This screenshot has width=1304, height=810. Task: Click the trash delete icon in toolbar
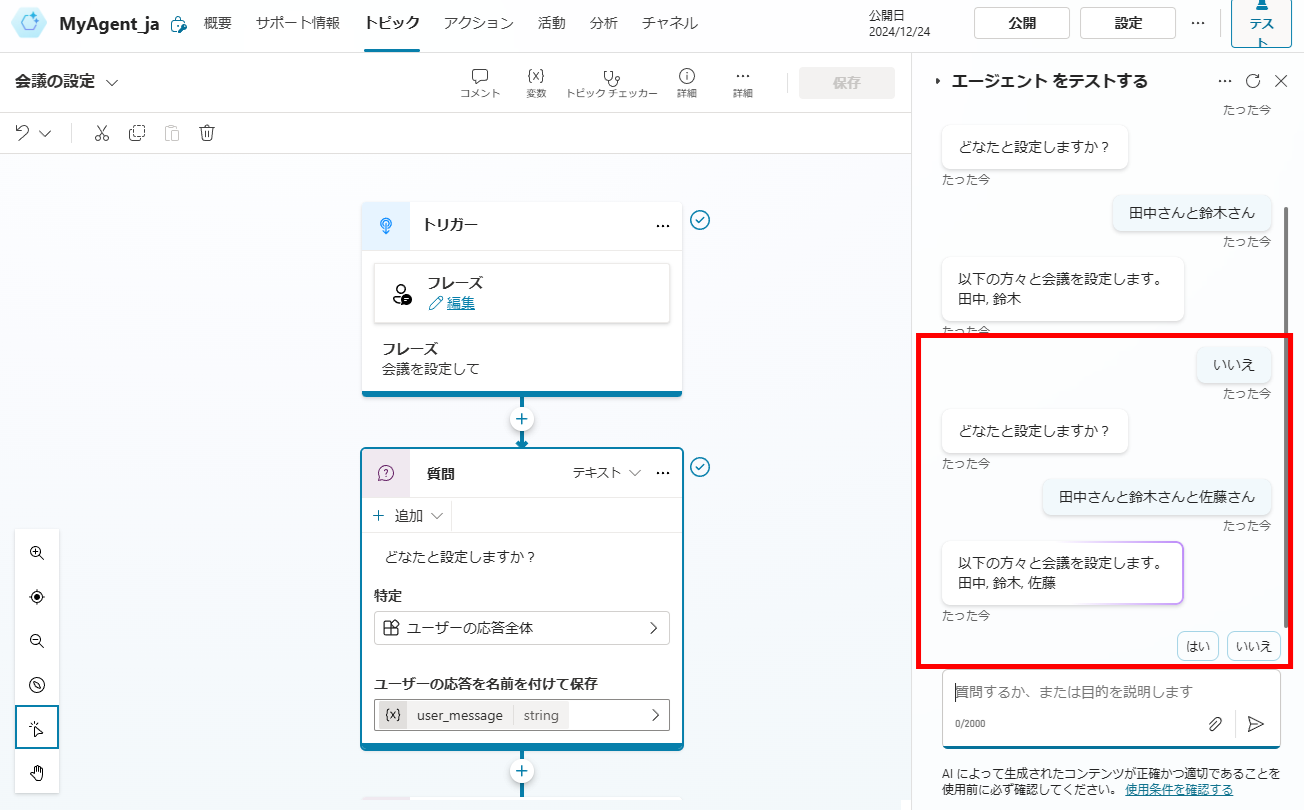pos(207,133)
